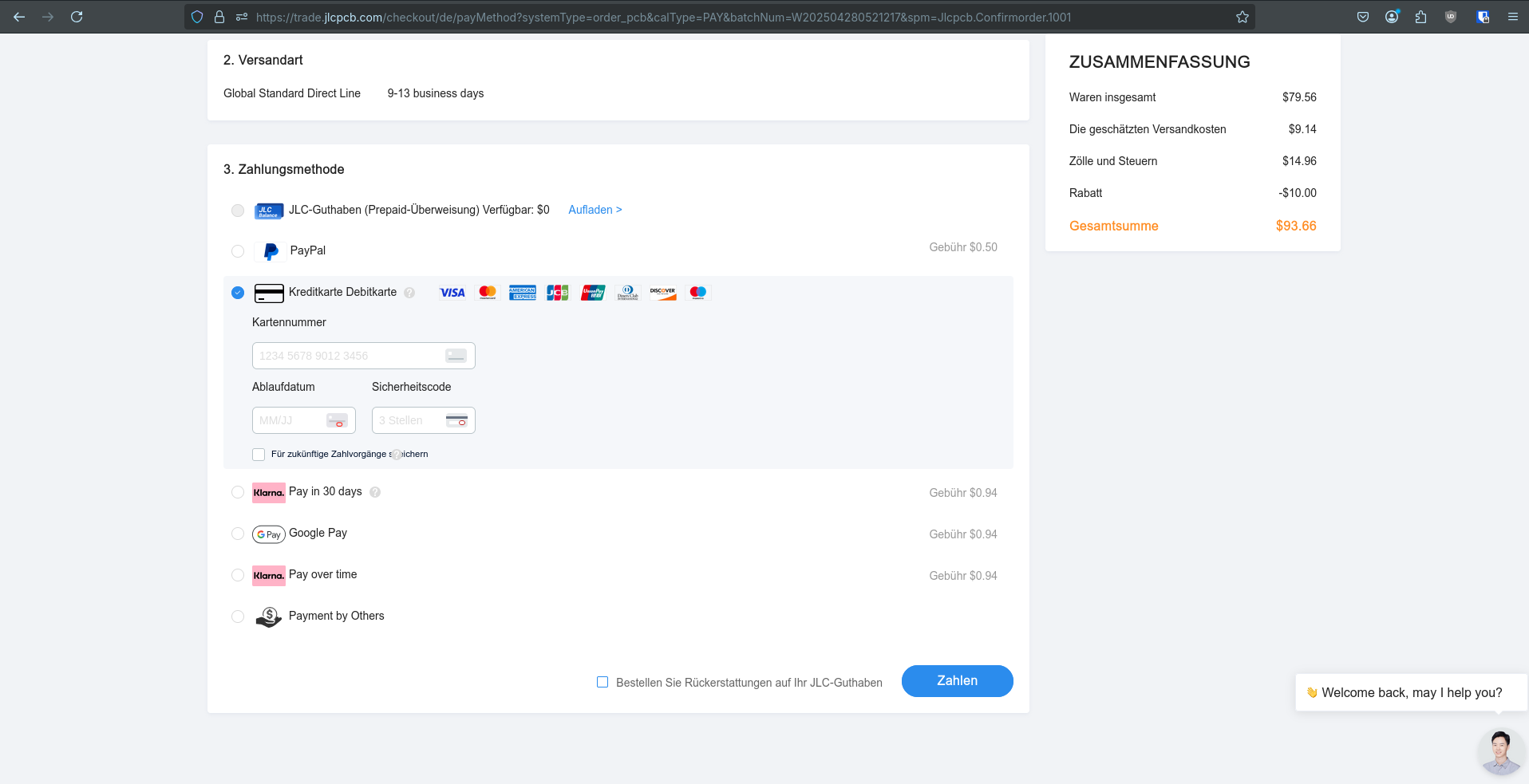Select Klarna Pay in 30 days radio button

[x=238, y=492]
